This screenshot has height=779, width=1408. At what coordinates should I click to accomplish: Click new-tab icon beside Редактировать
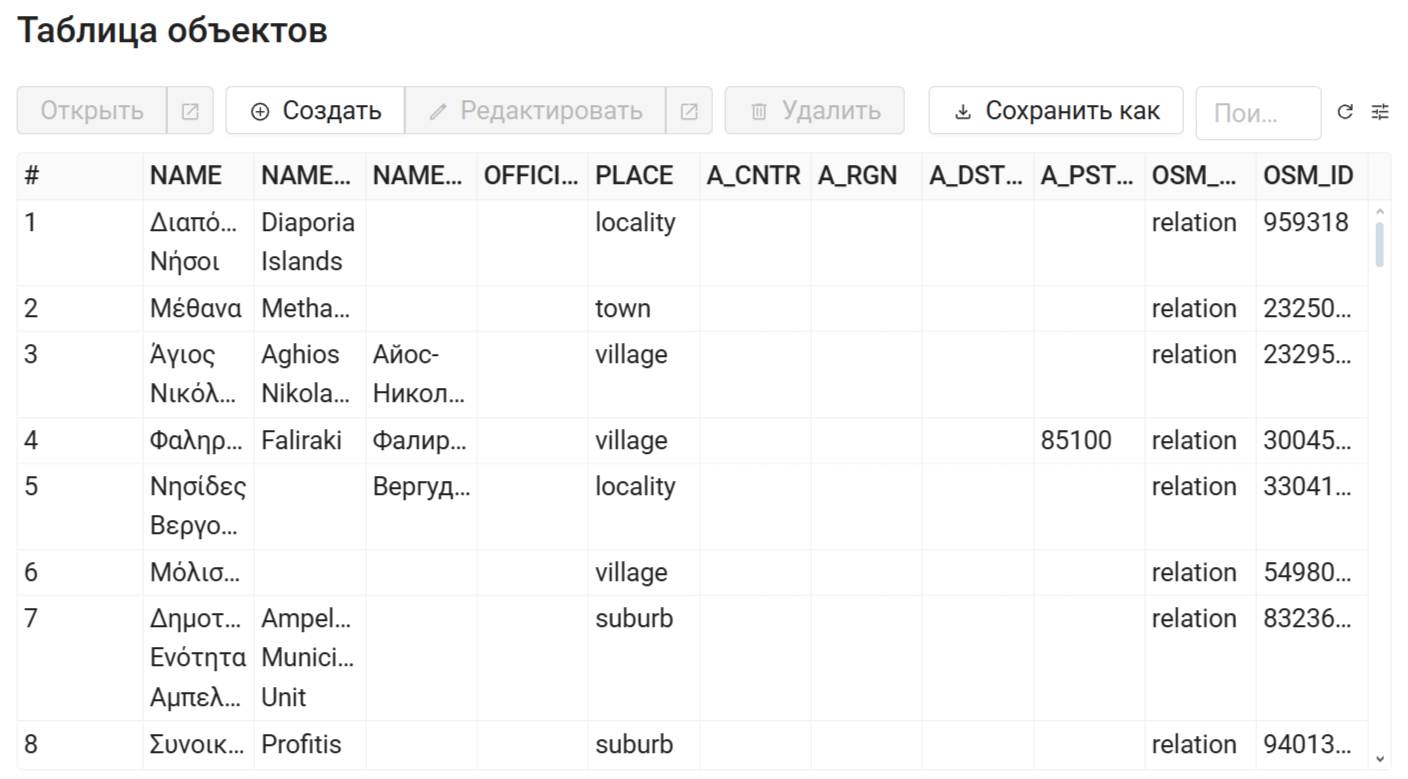click(x=689, y=111)
